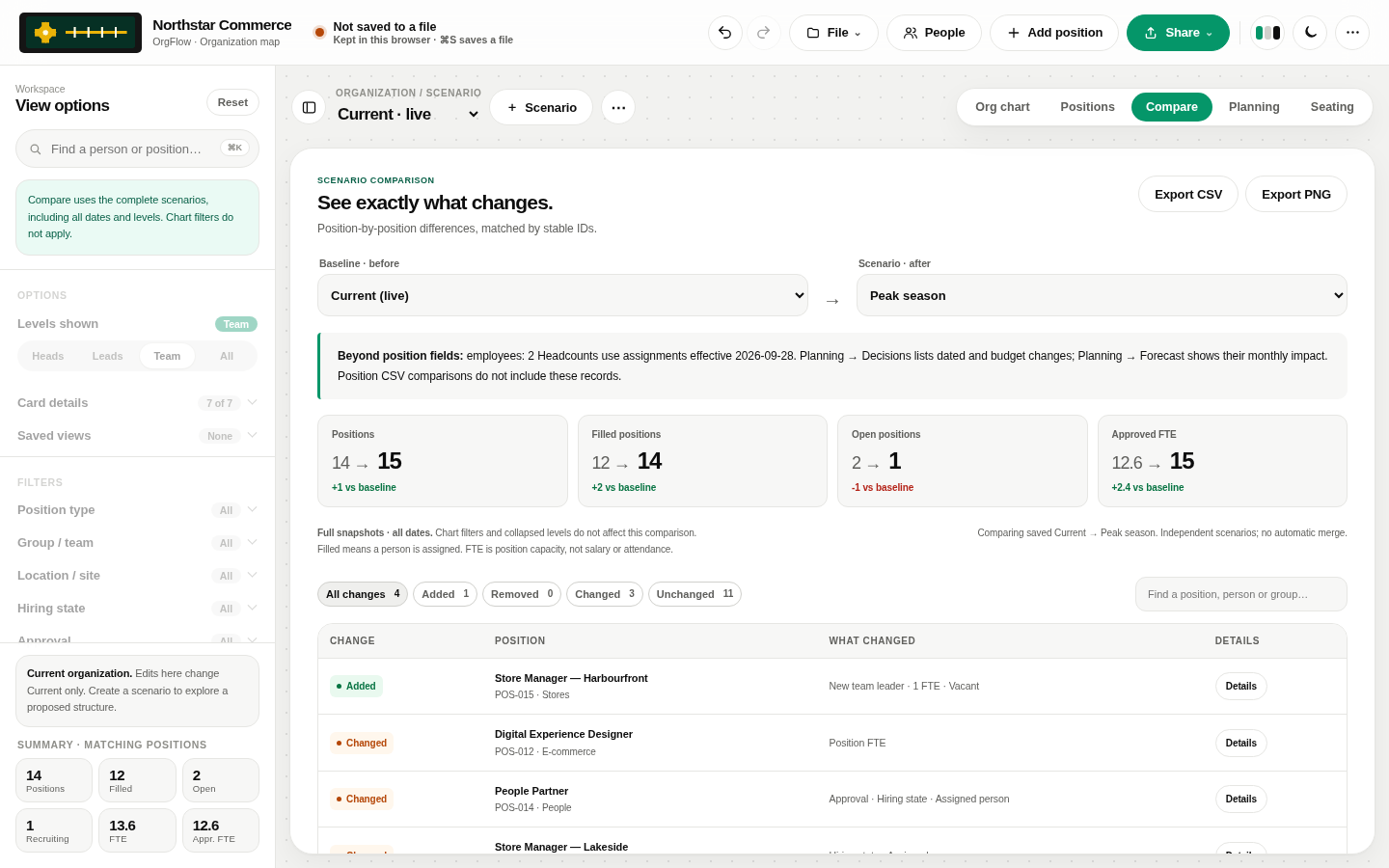The width and height of the screenshot is (1389, 868).
Task: Select the Compare tab
Action: click(1172, 107)
